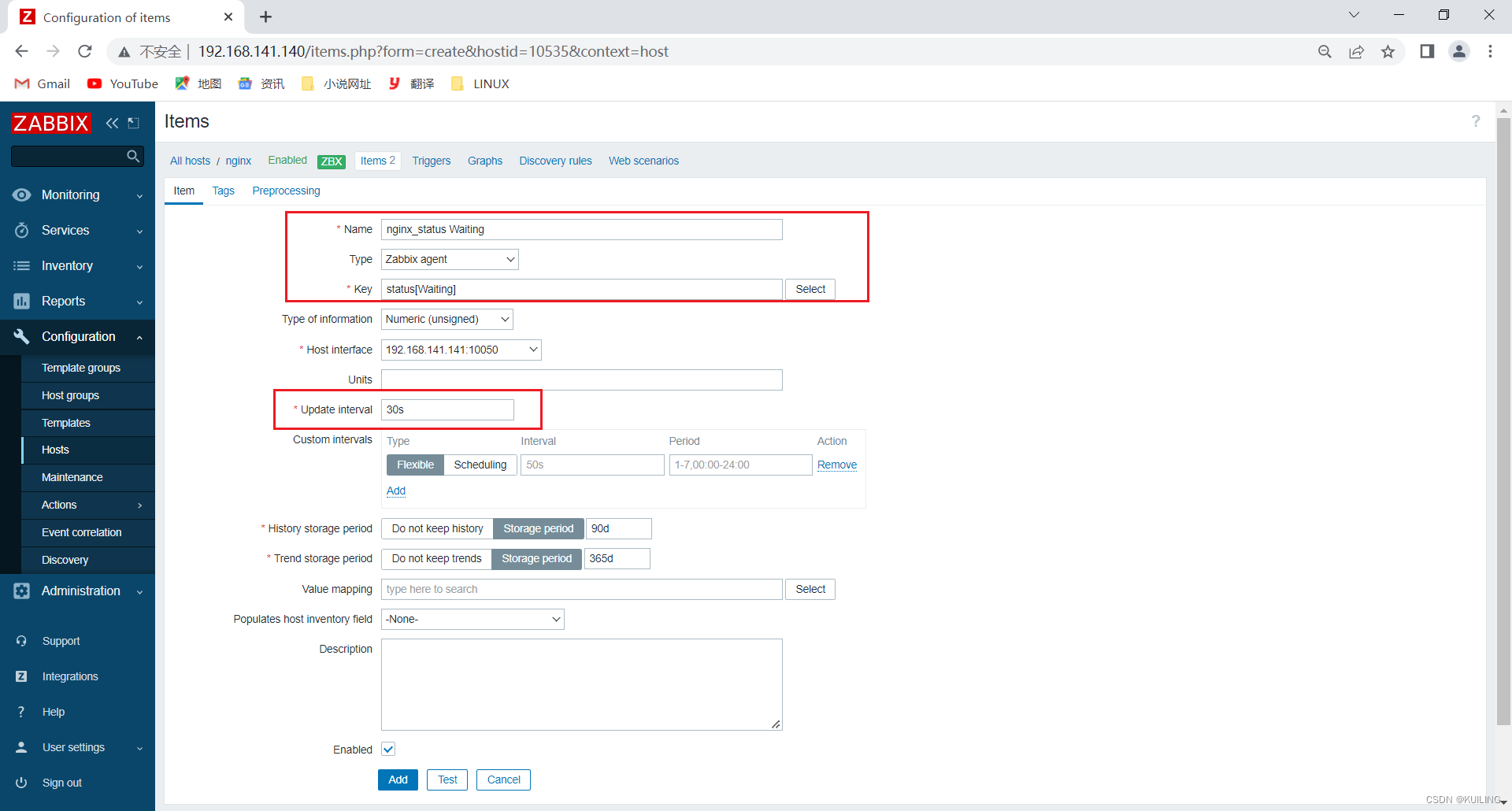Image resolution: width=1512 pixels, height=811 pixels.
Task: Click the Test button
Action: [x=447, y=780]
